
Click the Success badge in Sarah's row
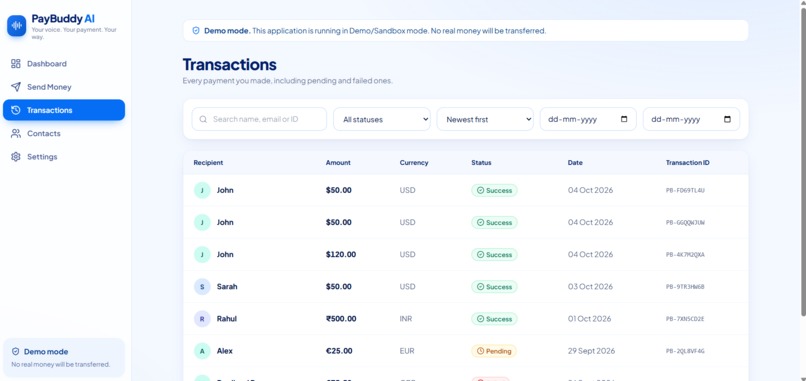494,287
